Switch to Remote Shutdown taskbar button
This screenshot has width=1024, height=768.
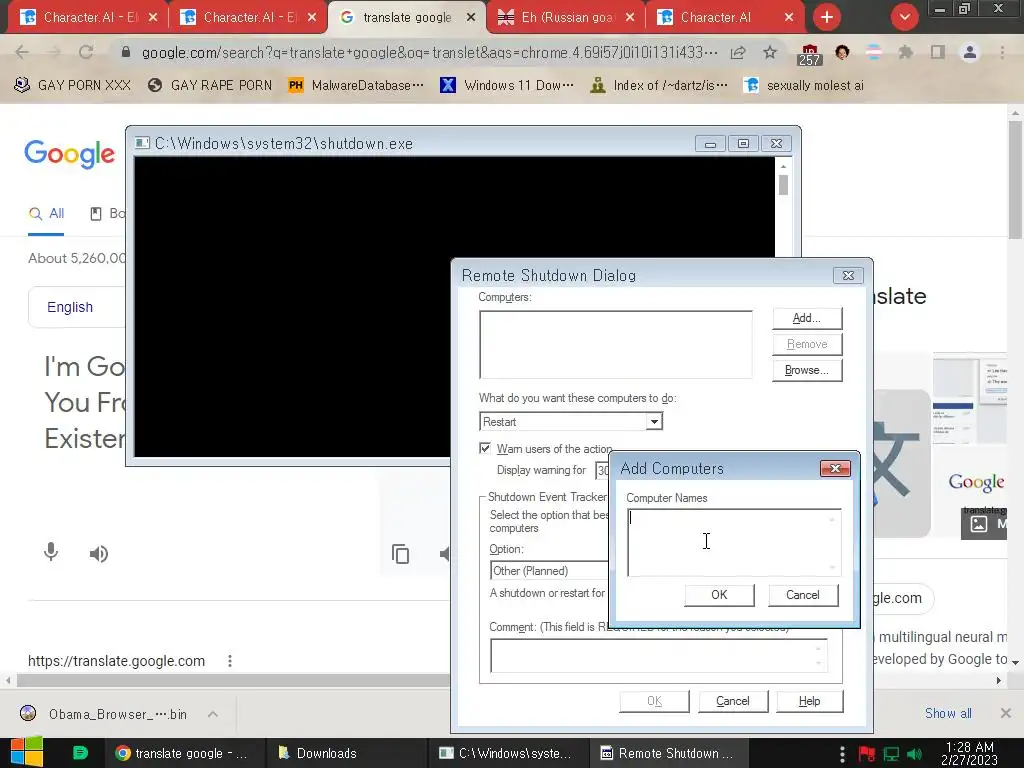coord(667,753)
